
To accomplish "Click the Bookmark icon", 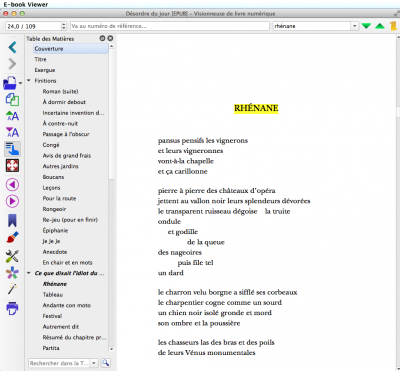I will [x=12, y=220].
